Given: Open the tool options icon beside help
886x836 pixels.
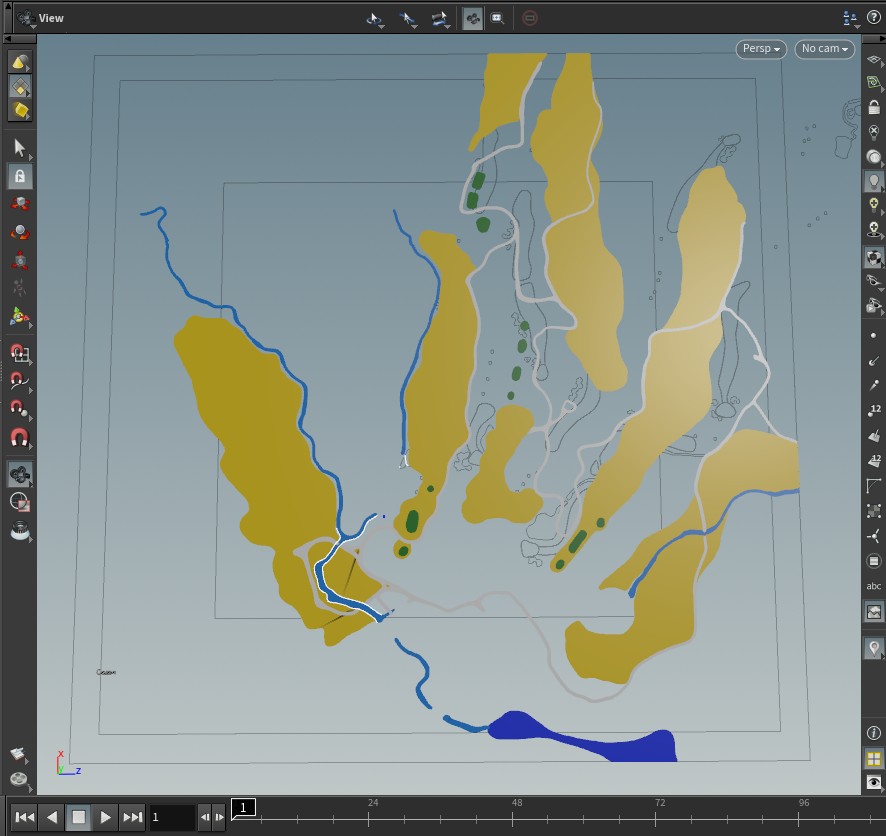Looking at the screenshot, I should pyautogui.click(x=850, y=19).
